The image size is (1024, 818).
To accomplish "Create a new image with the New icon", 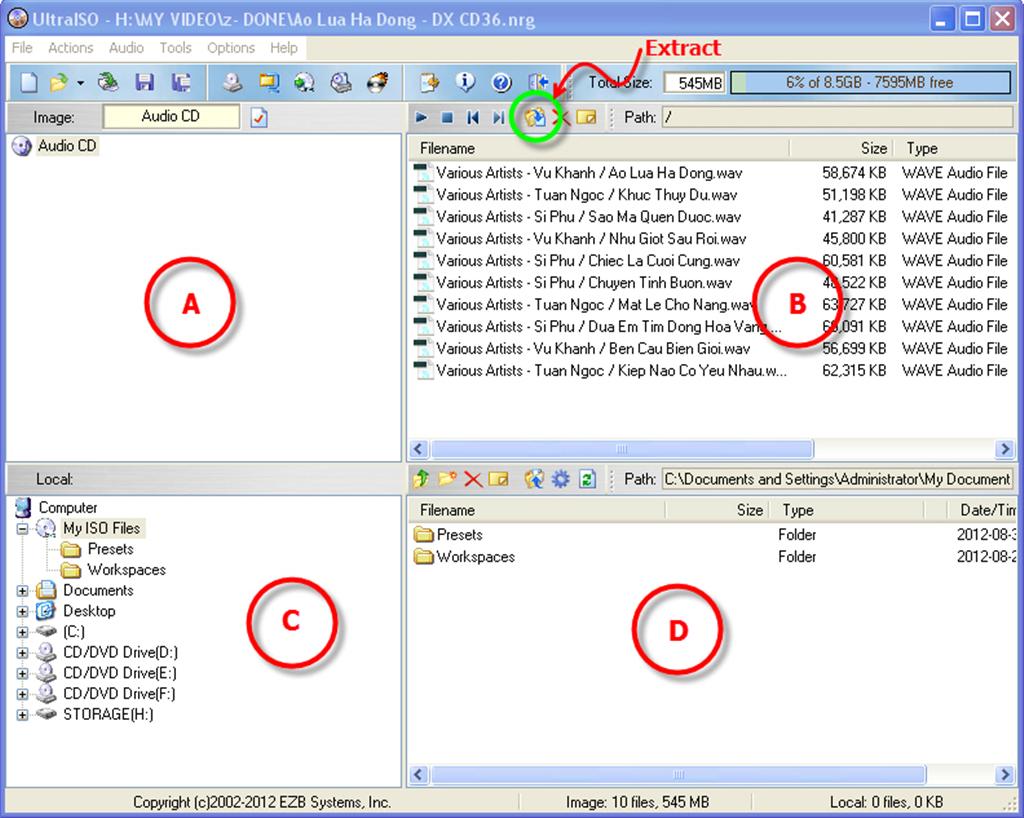I will coord(29,82).
